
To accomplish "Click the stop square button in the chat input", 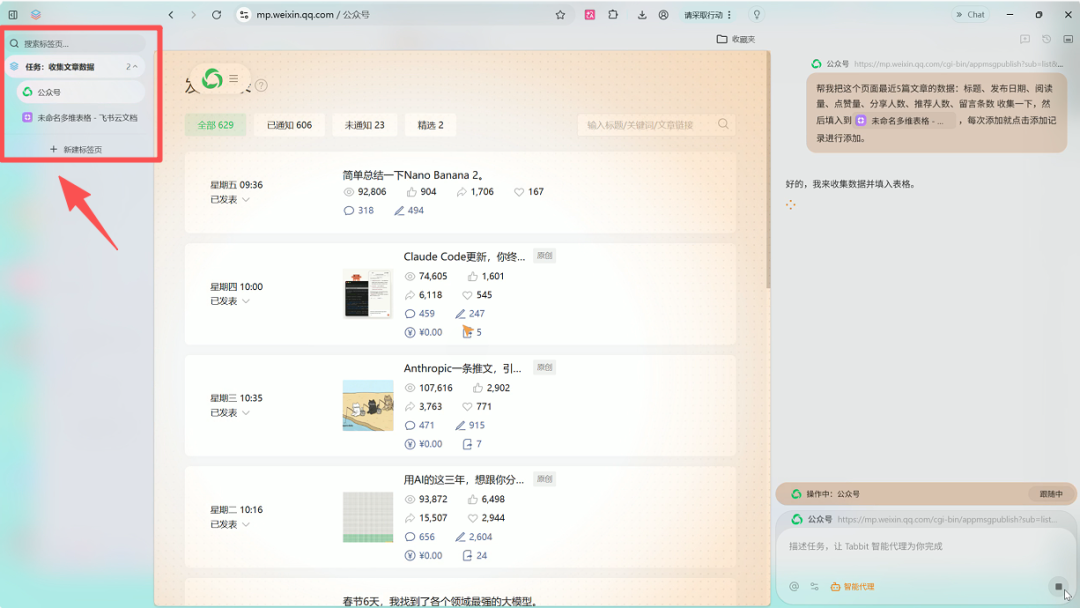I will click(x=1058, y=587).
